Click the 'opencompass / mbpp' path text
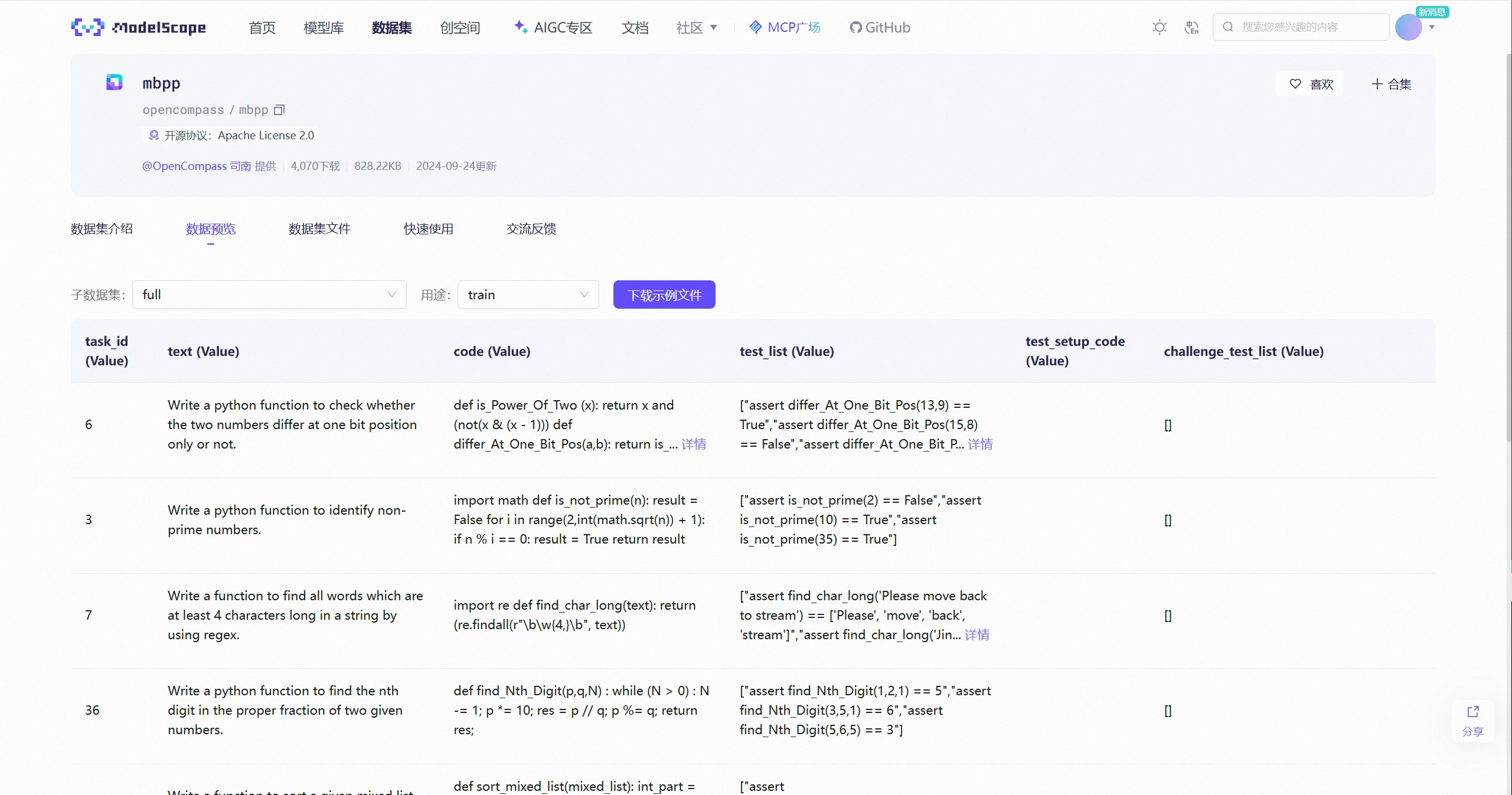This screenshot has height=795, width=1512. click(x=205, y=110)
